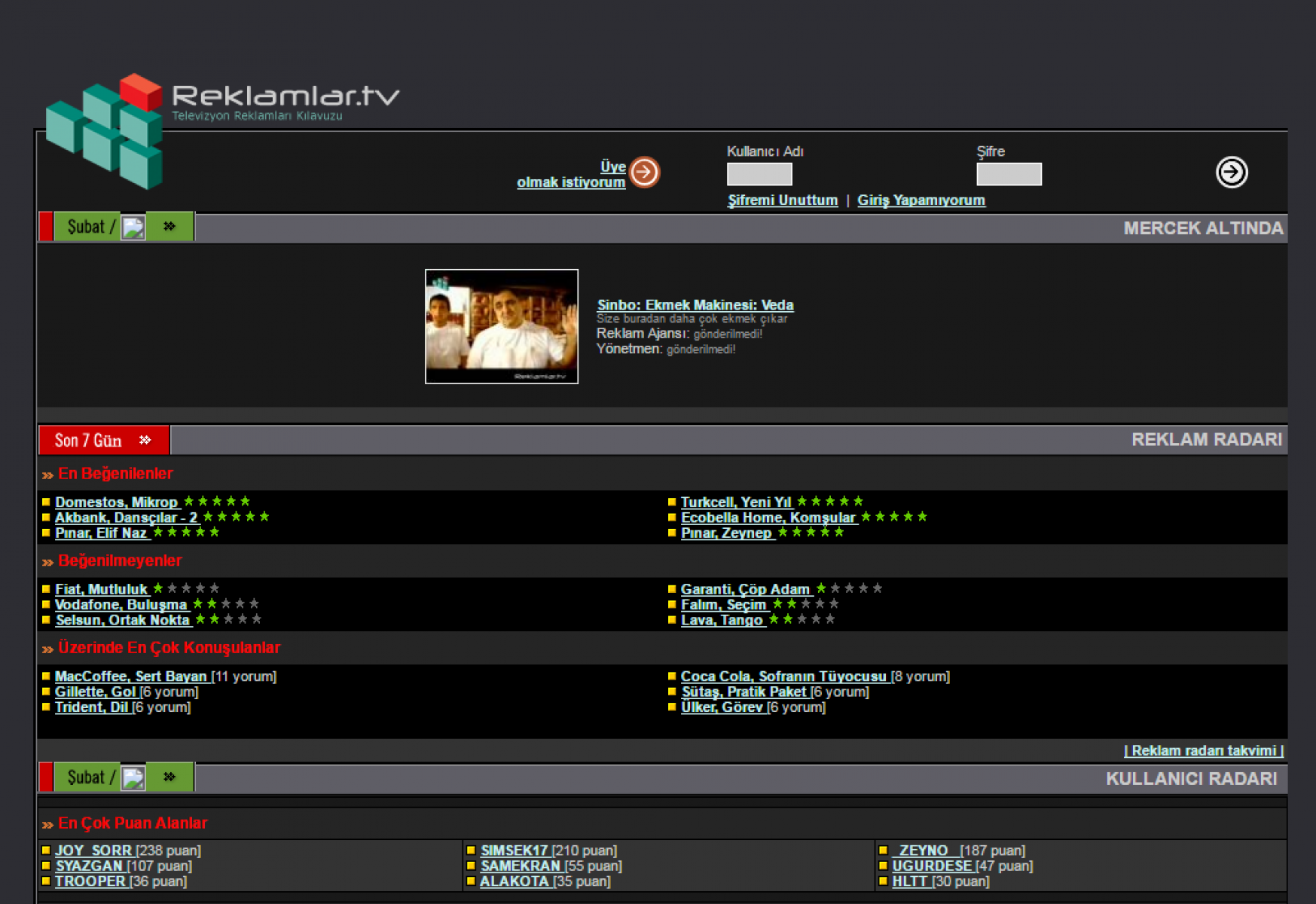The width and height of the screenshot is (1316, 904).
Task: Select the Son 7 Gün tab
Action: [88, 441]
